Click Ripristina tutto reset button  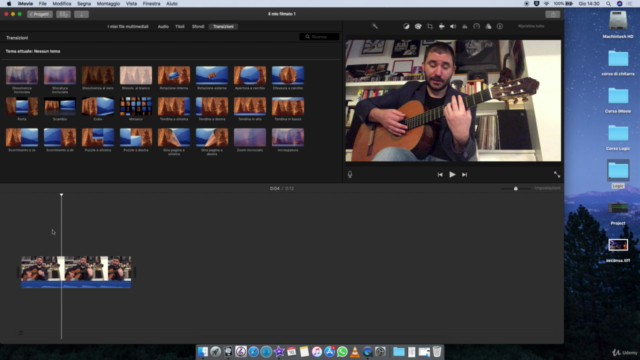coord(531,26)
